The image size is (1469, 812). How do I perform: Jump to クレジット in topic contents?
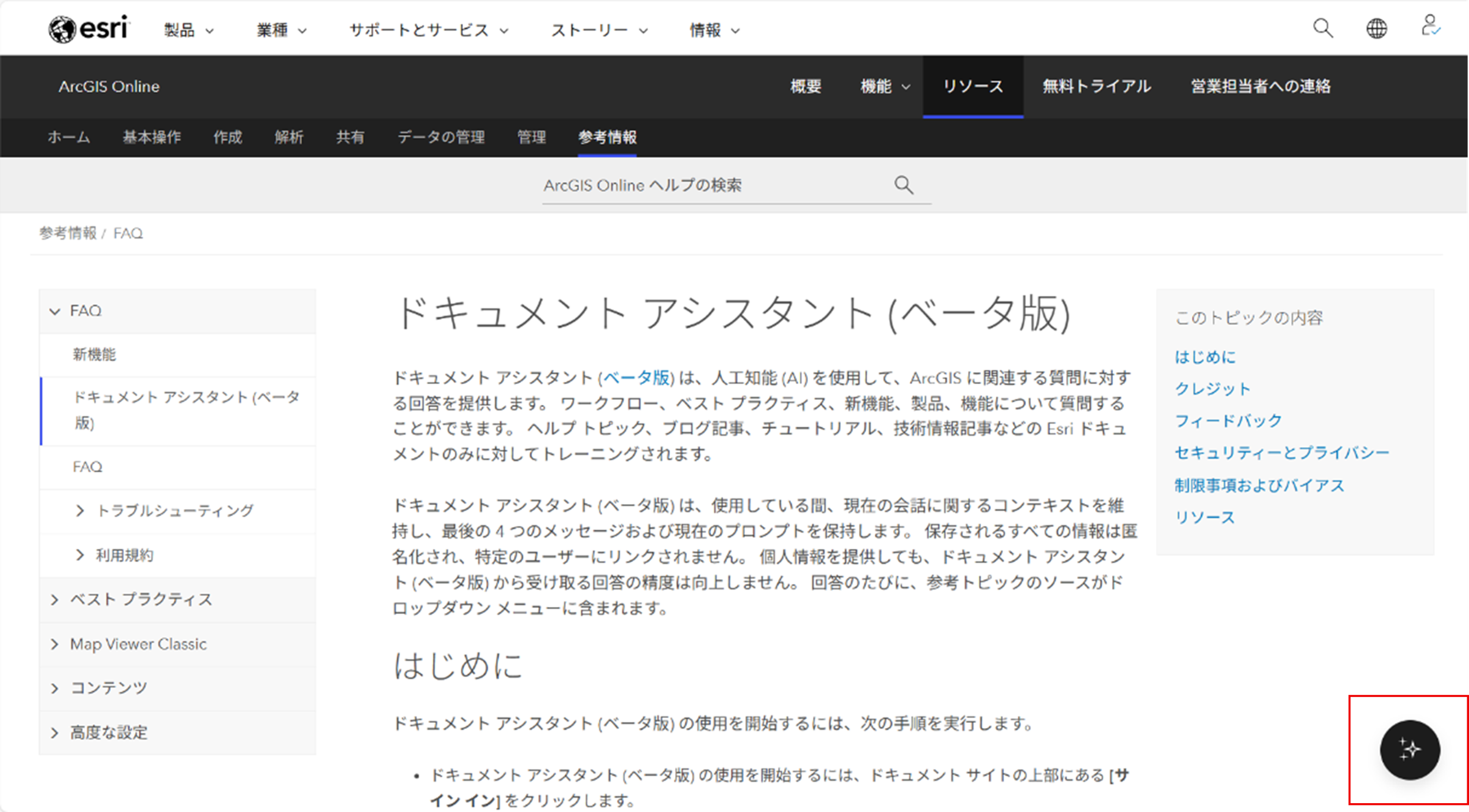pyautogui.click(x=1213, y=389)
